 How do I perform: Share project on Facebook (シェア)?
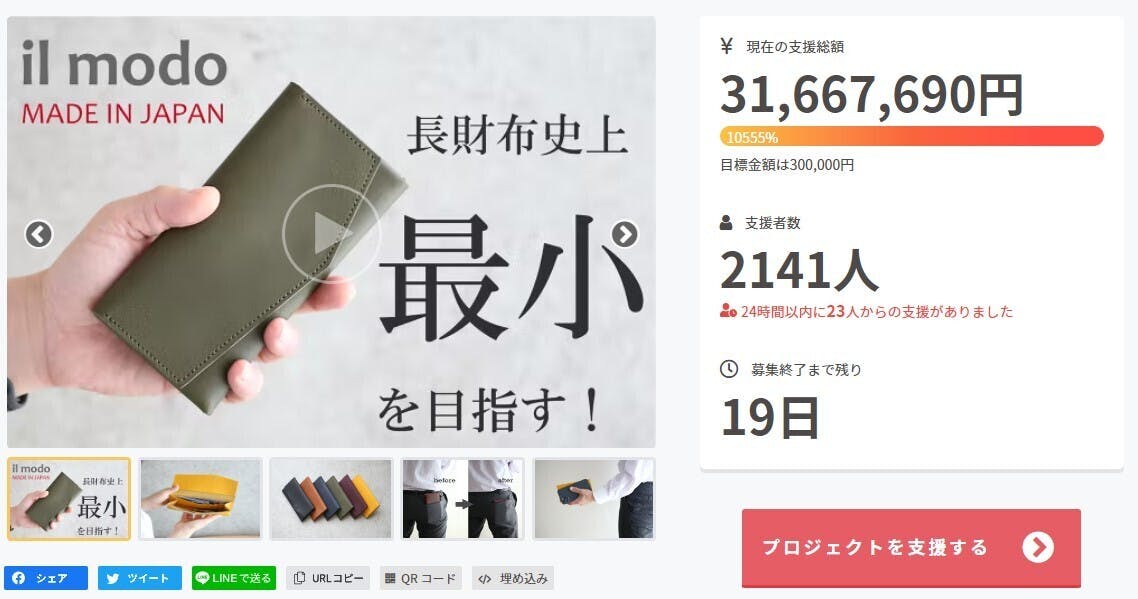coord(46,578)
